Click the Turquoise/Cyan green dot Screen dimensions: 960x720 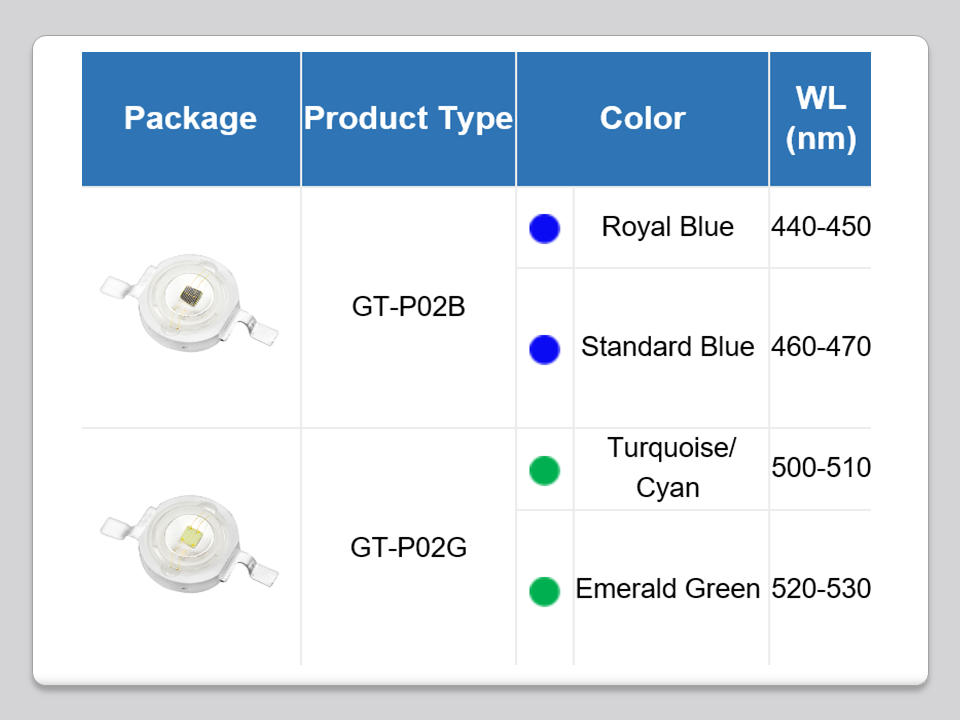(545, 469)
